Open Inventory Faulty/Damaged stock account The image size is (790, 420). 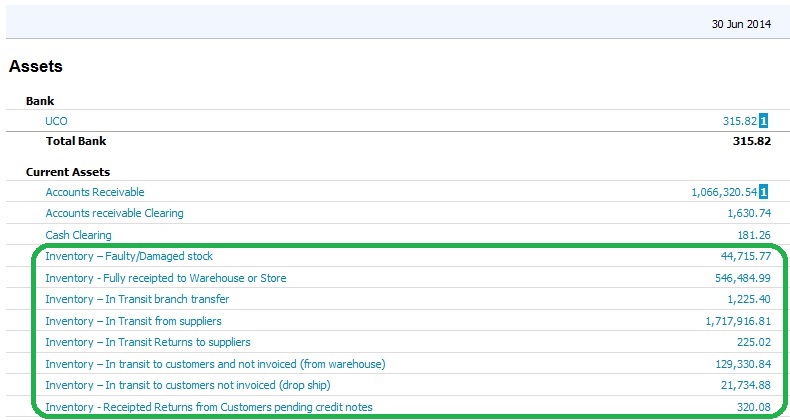[x=129, y=257]
